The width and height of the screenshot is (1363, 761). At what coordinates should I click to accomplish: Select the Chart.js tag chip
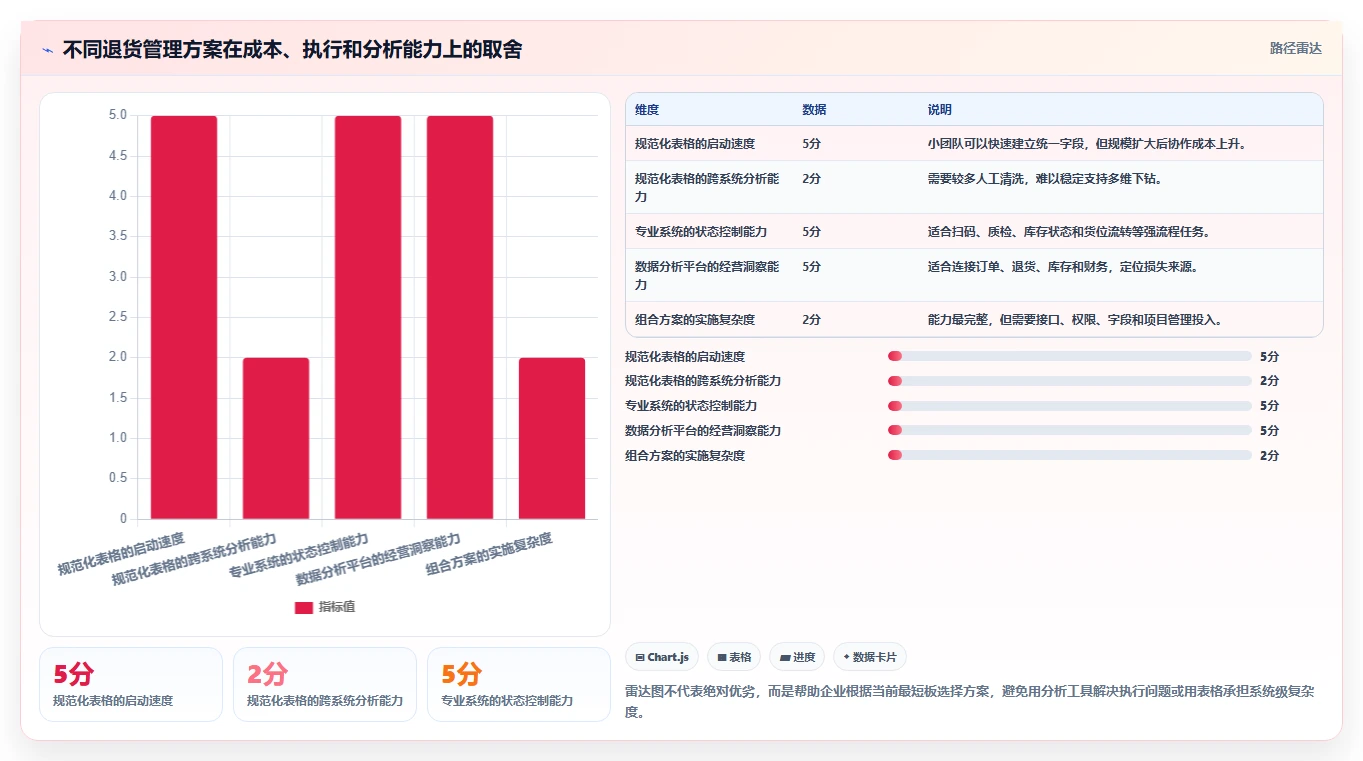662,657
